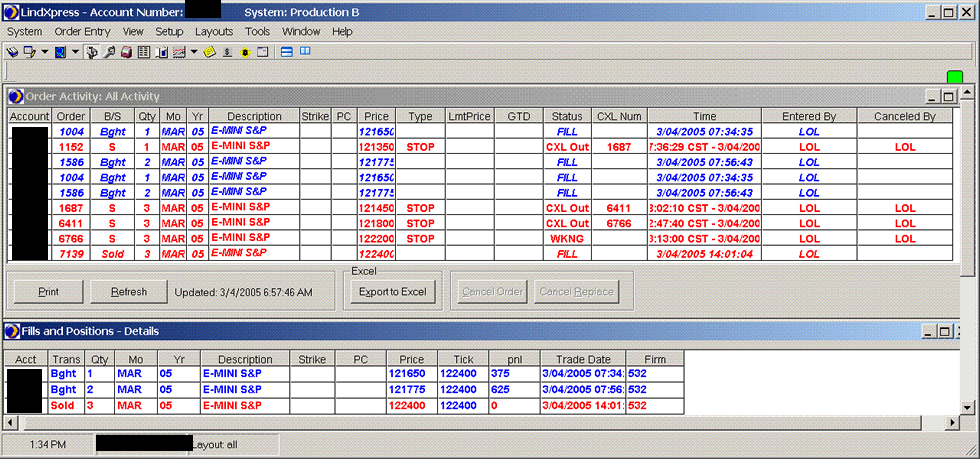The width and height of the screenshot is (980, 459).
Task: Click the pnl value 625
Action: 514,389
